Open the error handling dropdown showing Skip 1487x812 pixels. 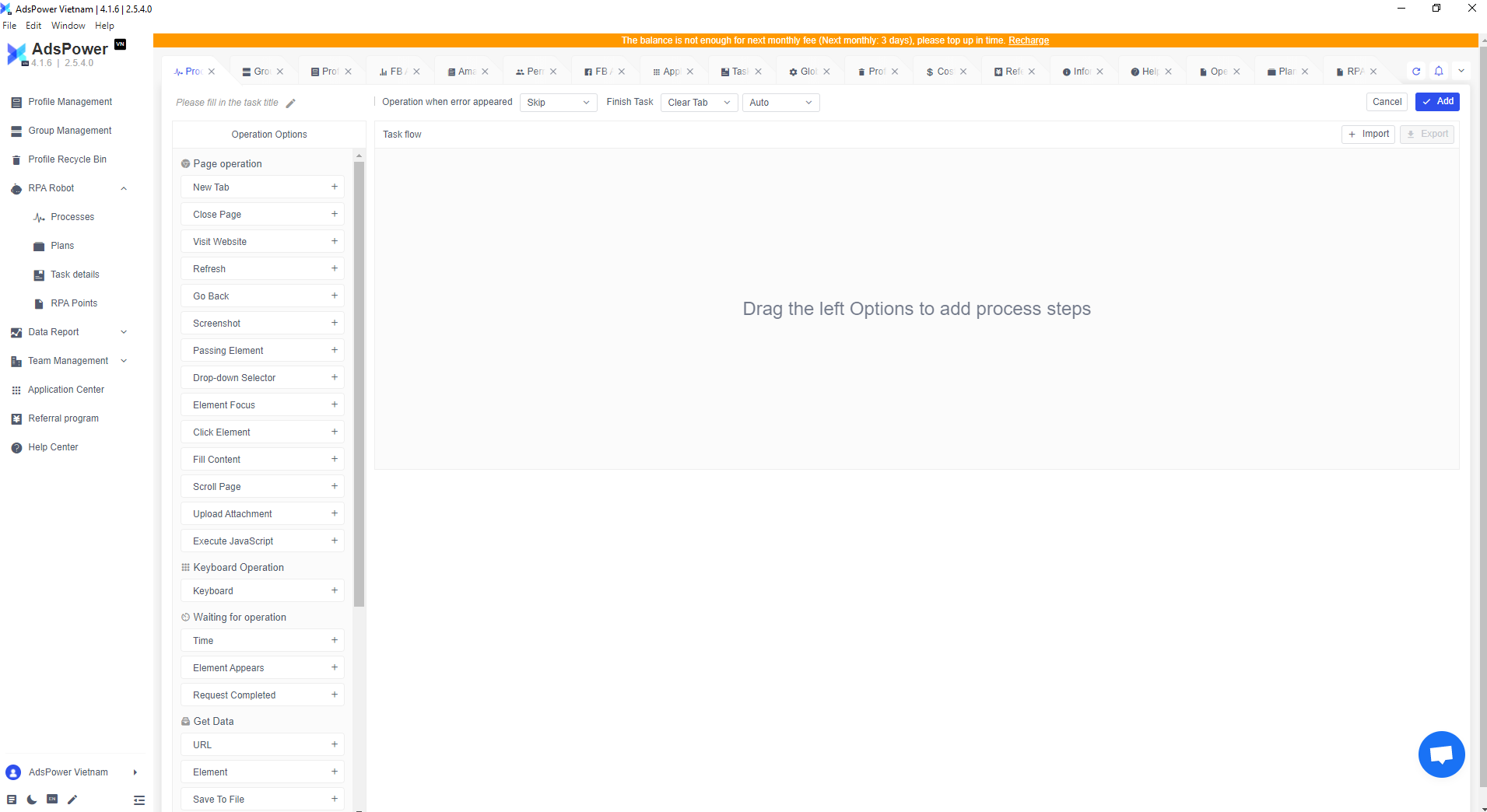[x=558, y=102]
